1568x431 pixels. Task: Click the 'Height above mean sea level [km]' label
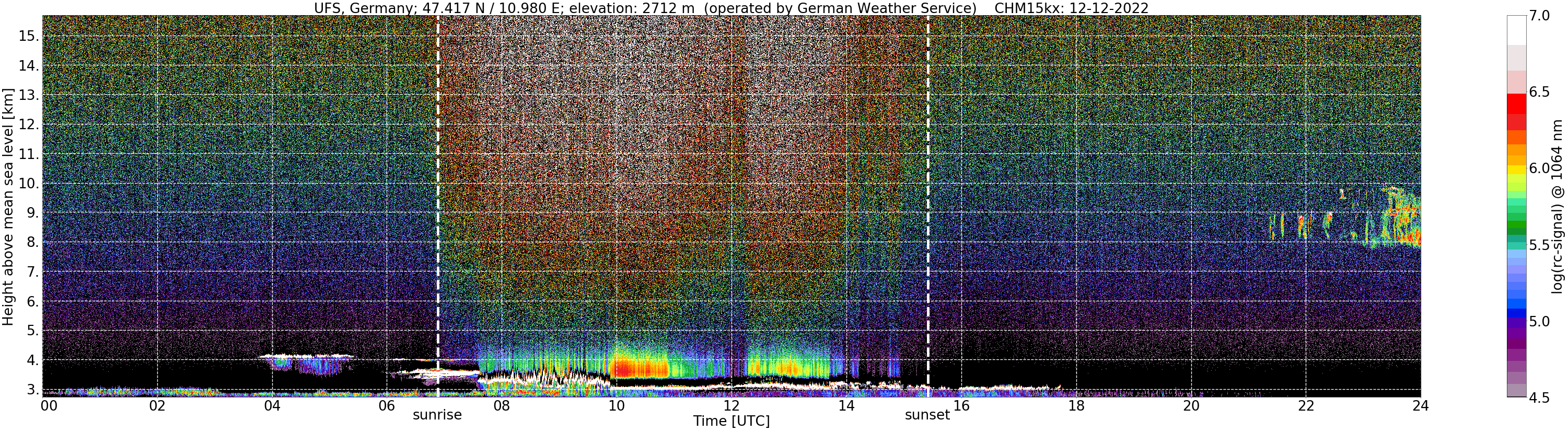click(8, 206)
